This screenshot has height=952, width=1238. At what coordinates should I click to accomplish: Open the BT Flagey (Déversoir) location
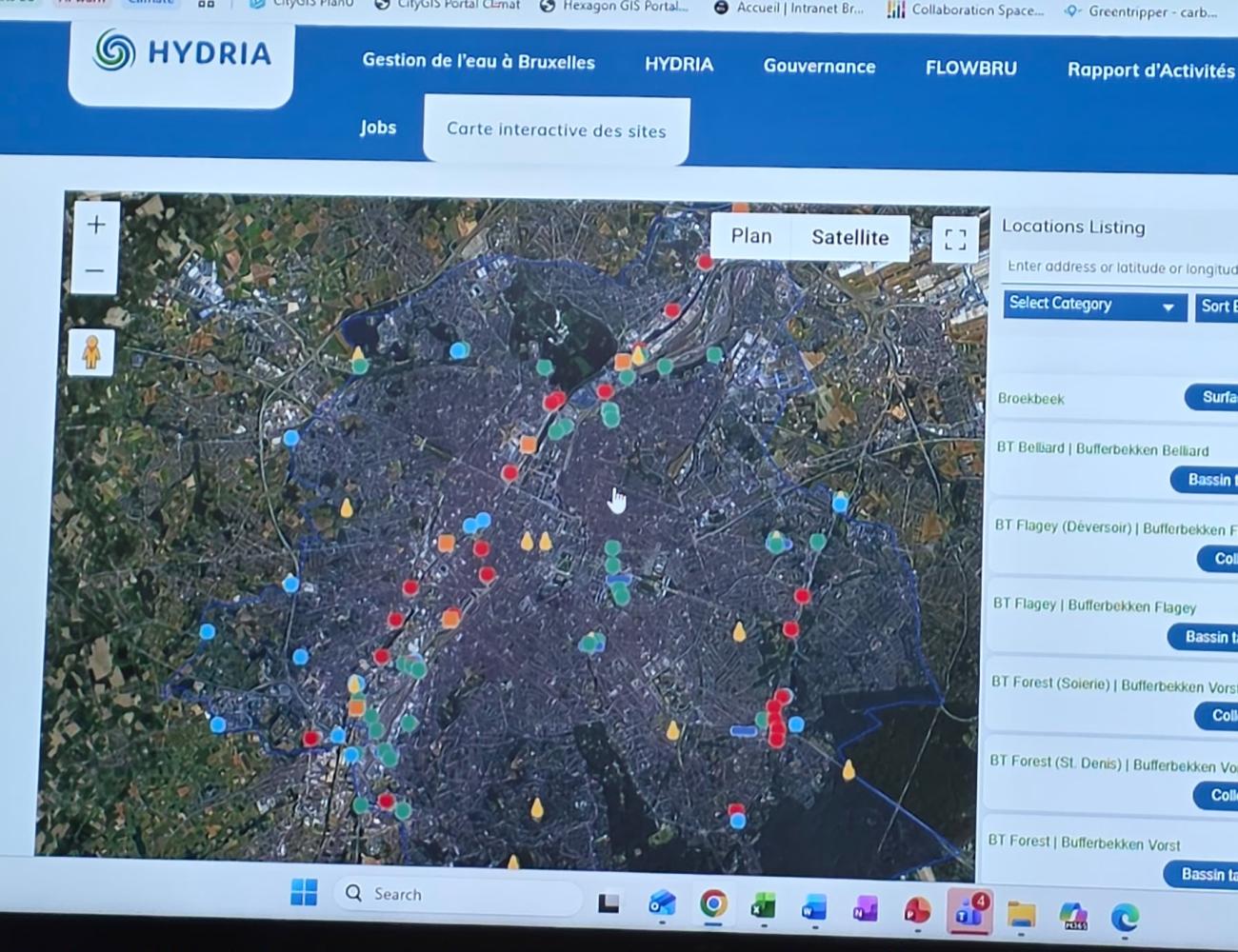pos(1116,527)
